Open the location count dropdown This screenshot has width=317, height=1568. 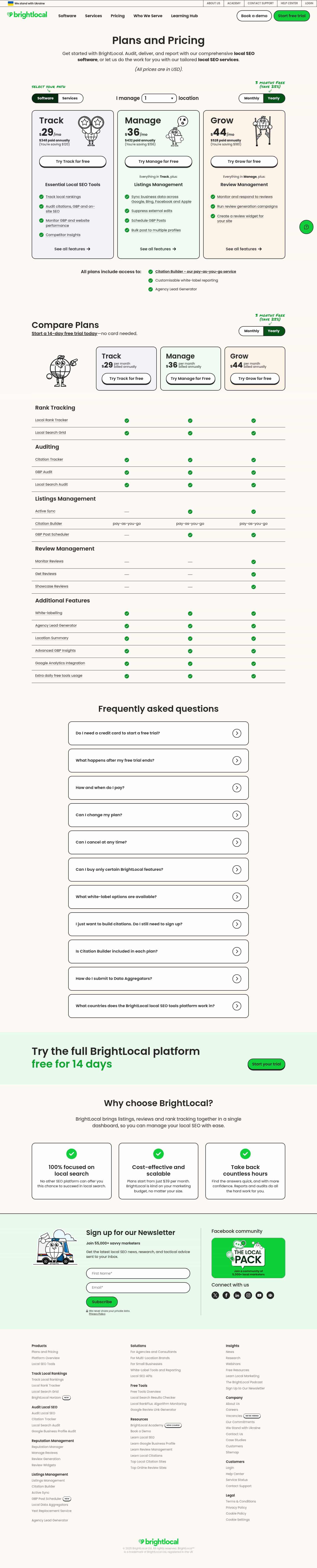pyautogui.click(x=159, y=98)
